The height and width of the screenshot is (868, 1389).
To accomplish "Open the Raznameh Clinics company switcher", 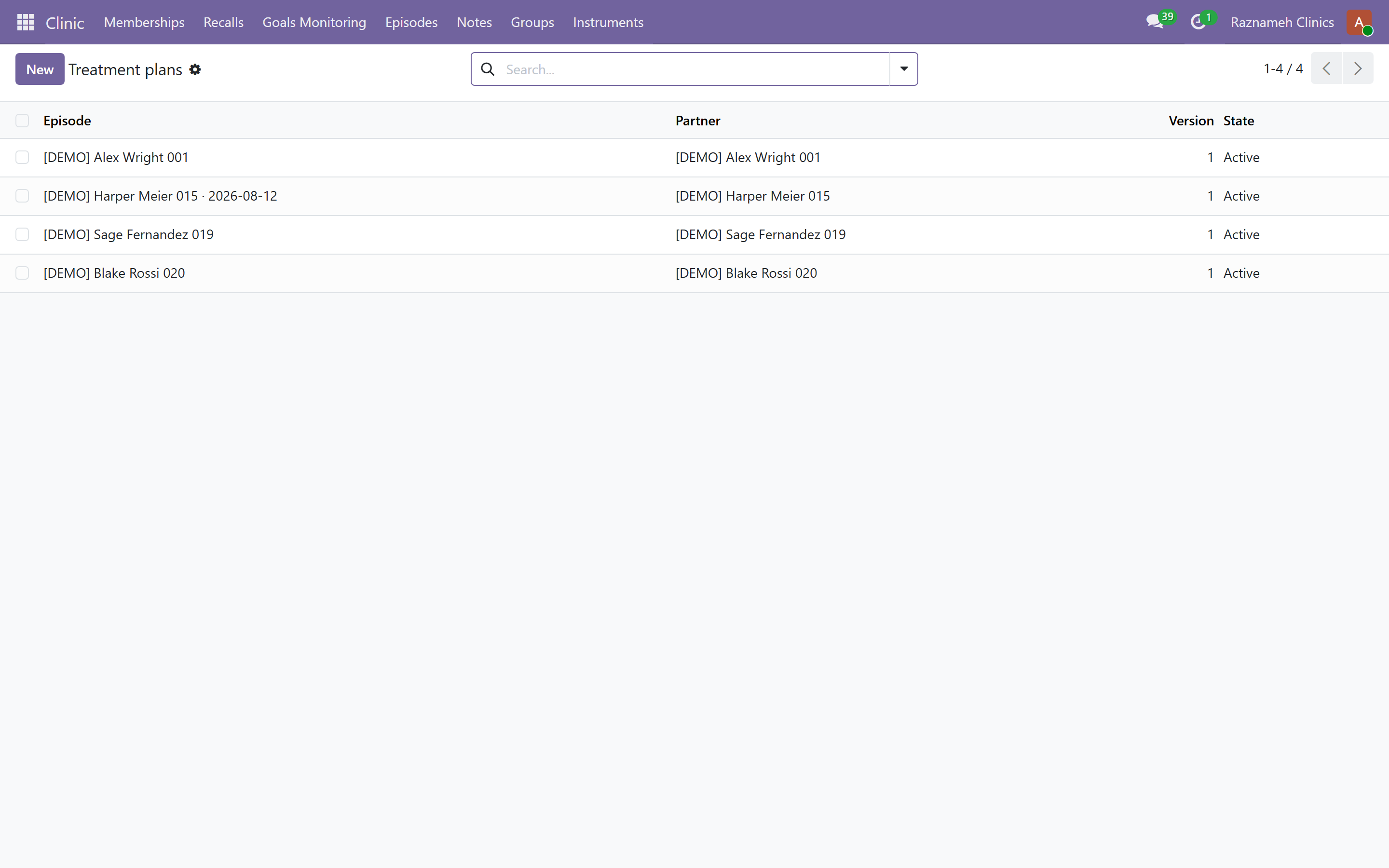I will pyautogui.click(x=1281, y=22).
